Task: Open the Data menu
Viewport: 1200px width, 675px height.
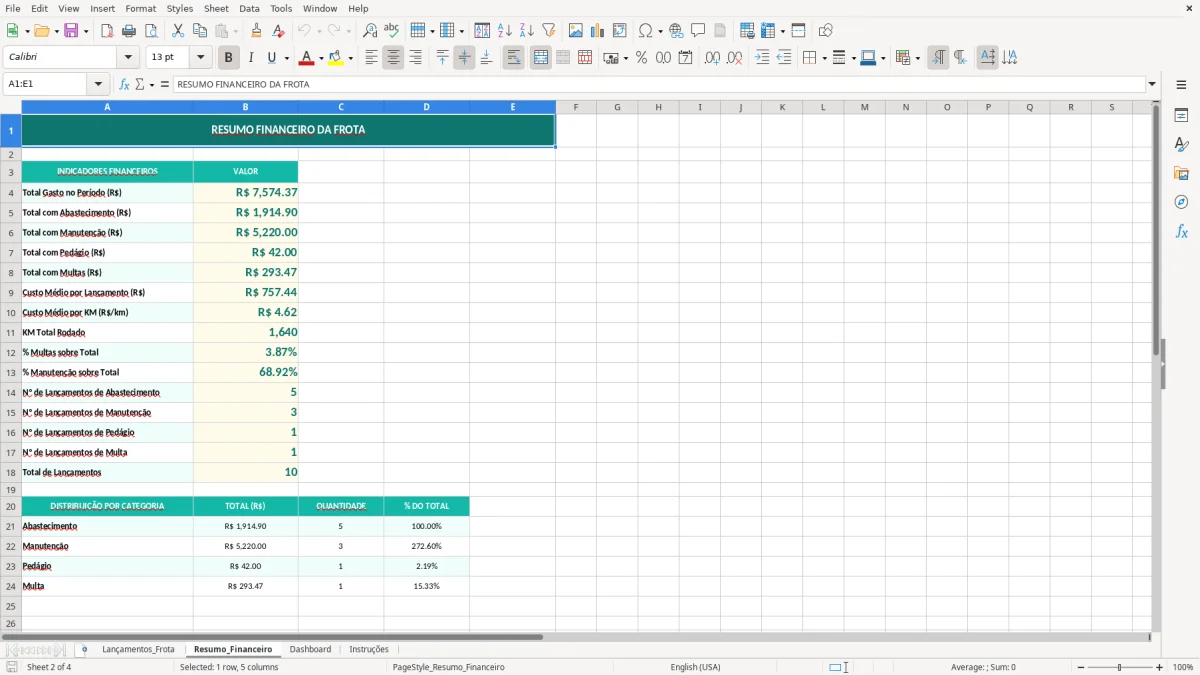Action: [x=249, y=8]
